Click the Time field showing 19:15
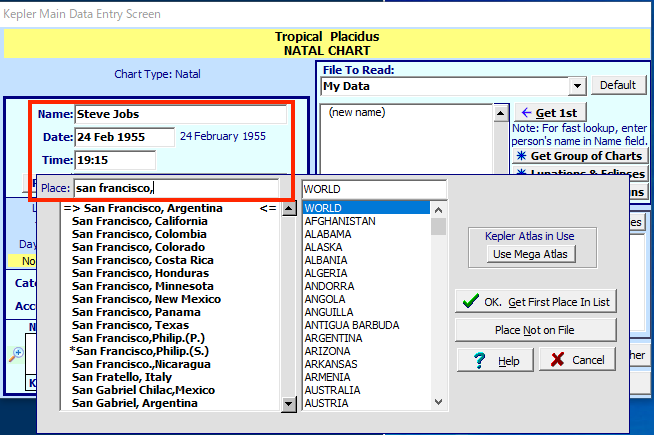 pyautogui.click(x=115, y=160)
